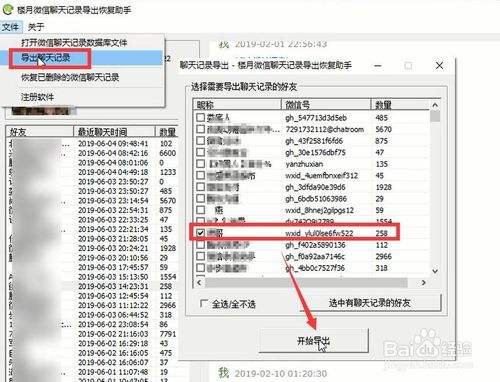Select main list row 2019-06-03 22:54:31
Screen dimensions: 500x382
point(93,210)
